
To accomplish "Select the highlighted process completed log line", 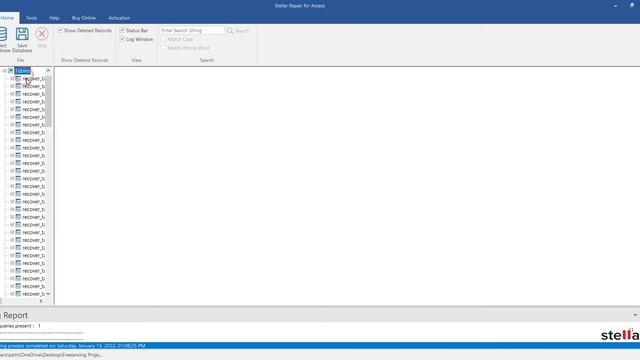I will point(320,346).
